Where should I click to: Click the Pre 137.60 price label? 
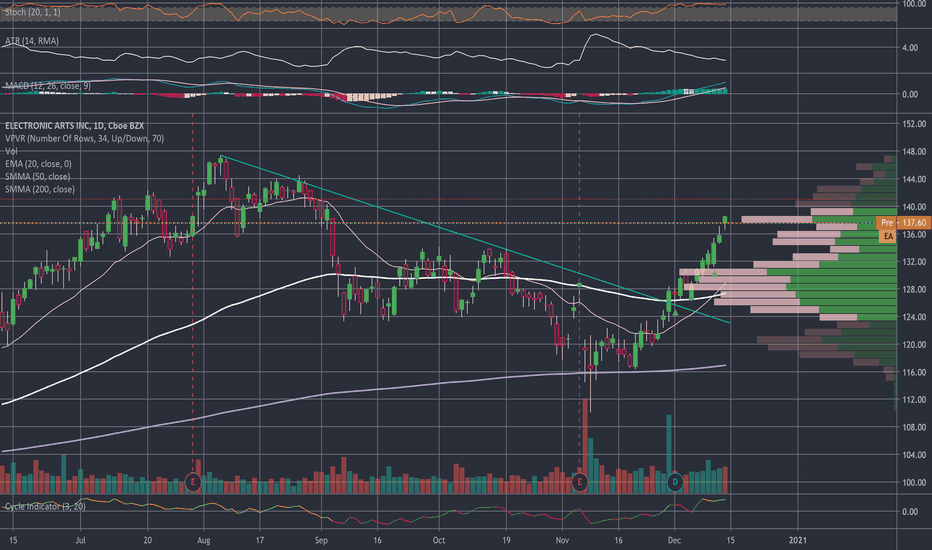click(903, 222)
